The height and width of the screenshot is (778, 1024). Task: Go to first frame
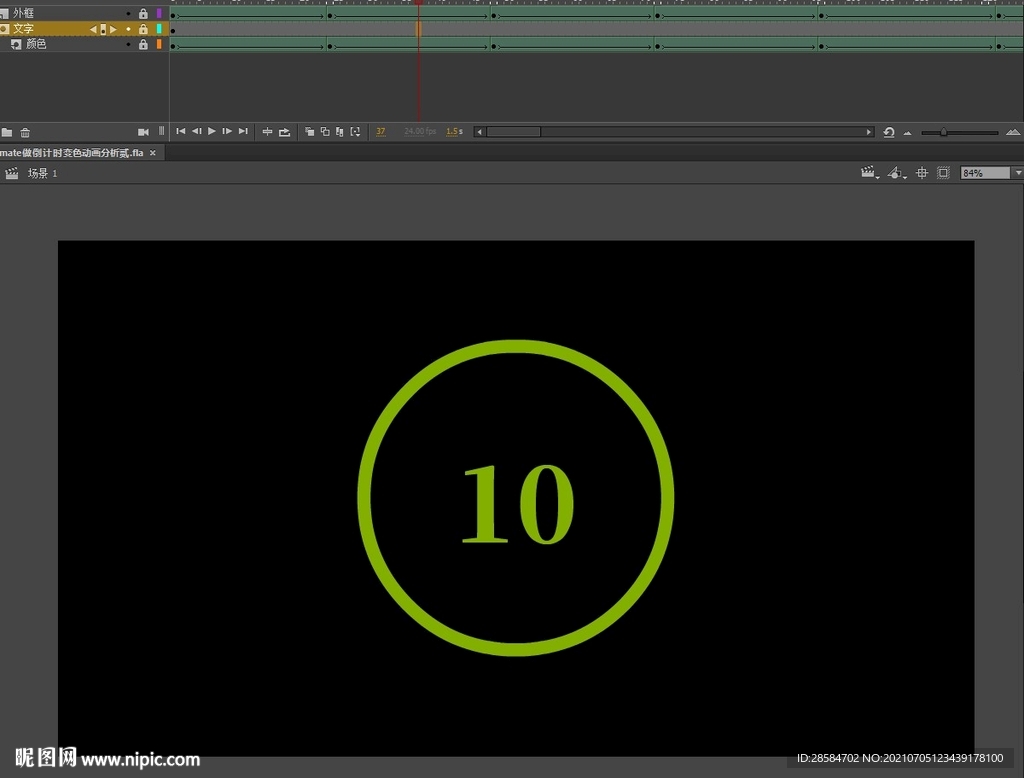pos(181,131)
